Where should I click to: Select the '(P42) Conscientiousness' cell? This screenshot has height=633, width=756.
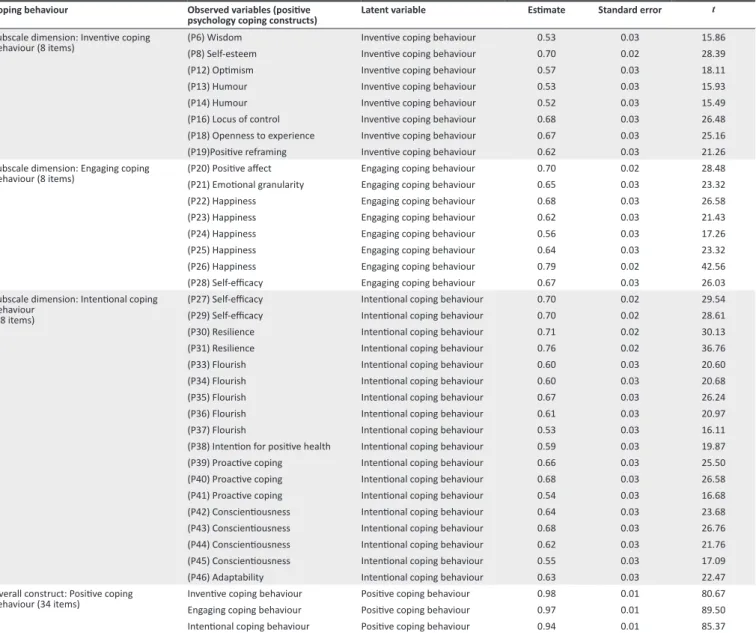pos(239,512)
